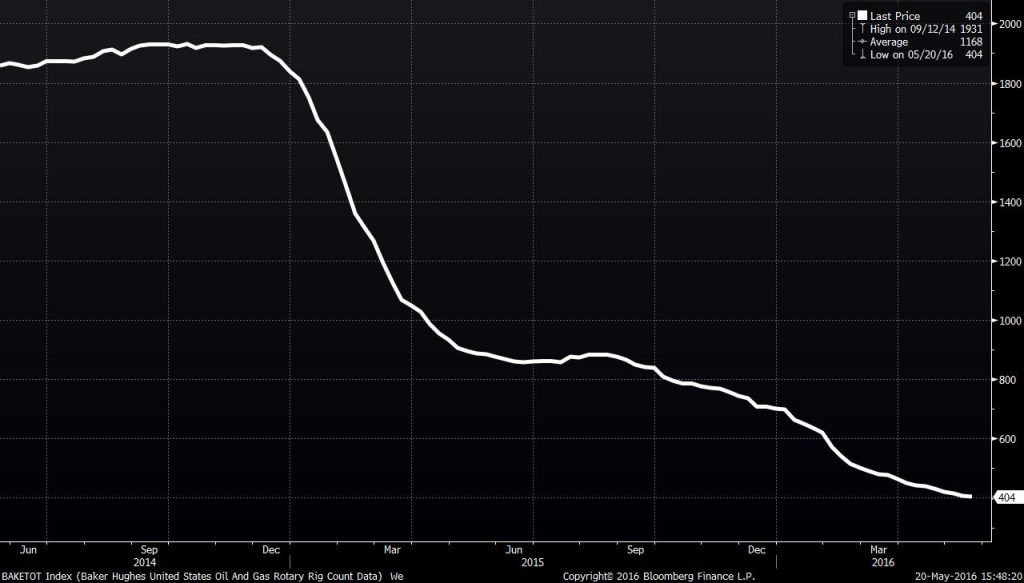Image resolution: width=1024 pixels, height=583 pixels.
Task: Select the Low on 05/20/16 legend entry
Action: pyautogui.click(x=912, y=54)
